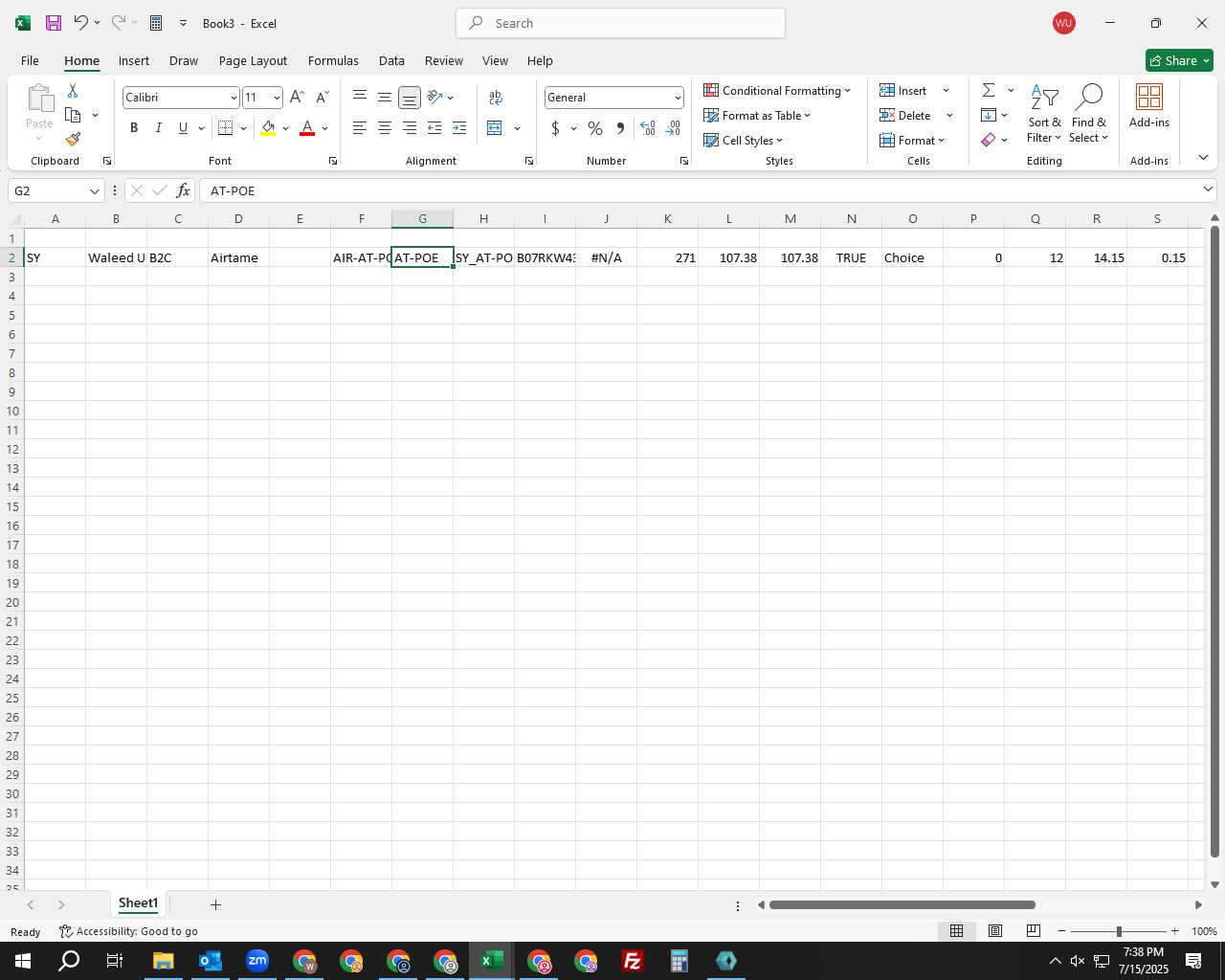Viewport: 1225px width, 980px height.
Task: Click the horizontal scrollbar thumb
Action: coord(902,904)
